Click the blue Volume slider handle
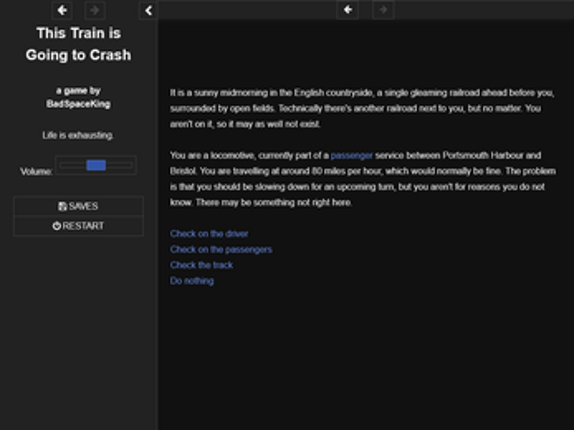The width and height of the screenshot is (574, 430). (x=96, y=165)
